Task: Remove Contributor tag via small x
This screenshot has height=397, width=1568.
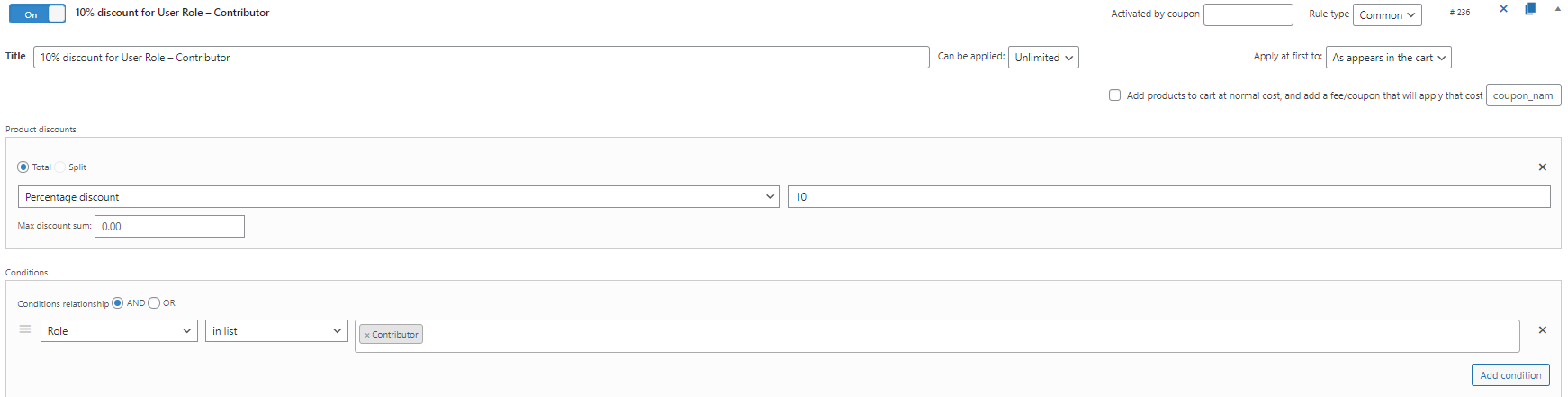Action: coord(367,335)
